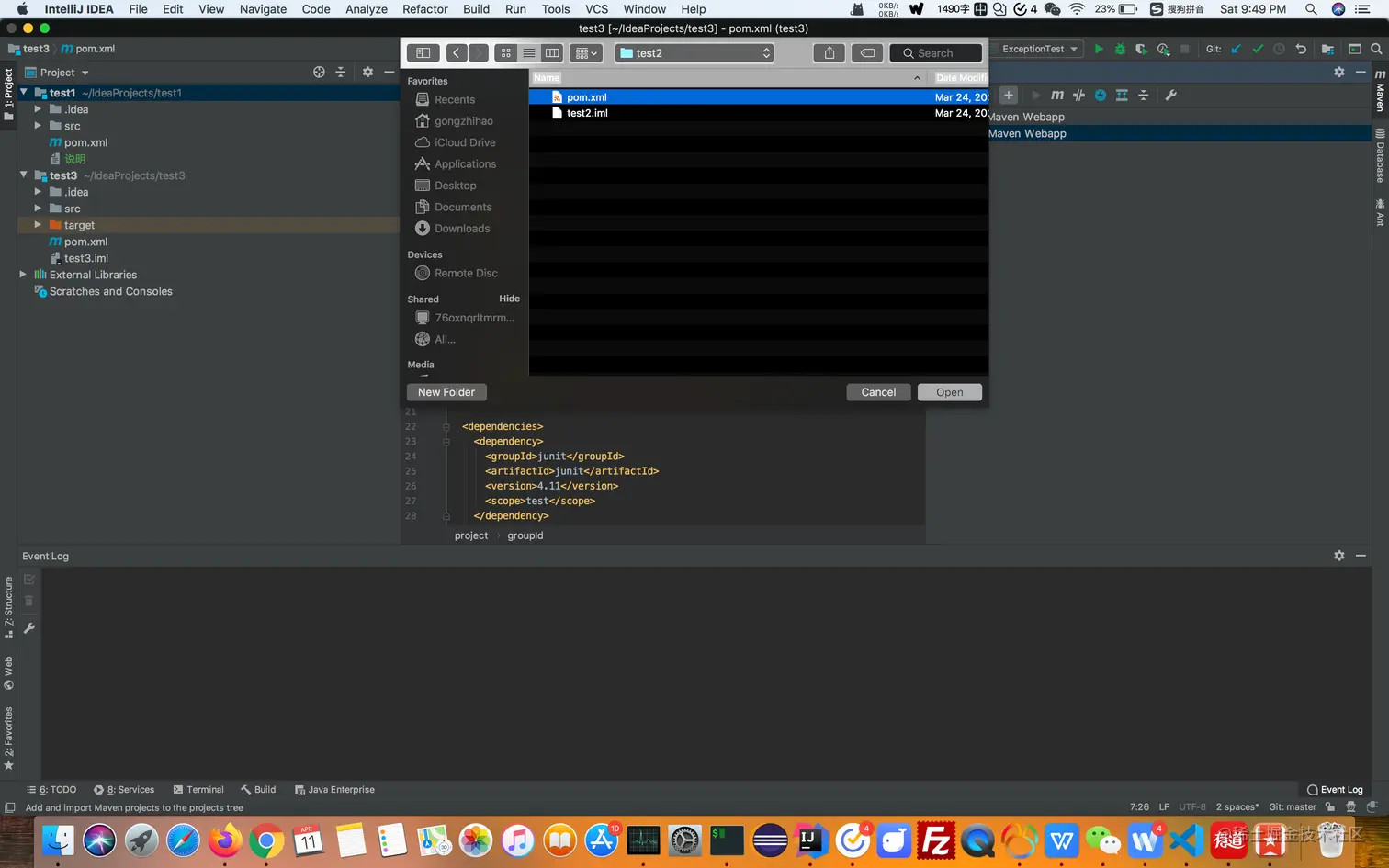Switch file dialog to list view
This screenshot has width=1389, height=868.
click(529, 53)
